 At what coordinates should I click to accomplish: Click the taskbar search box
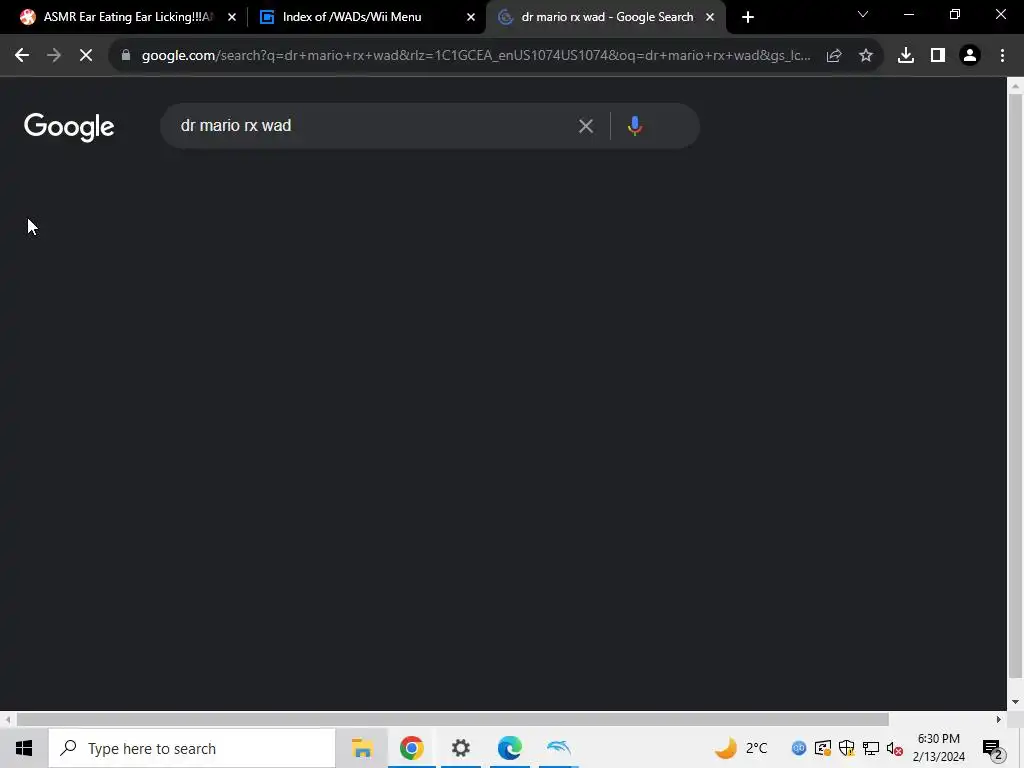click(192, 748)
